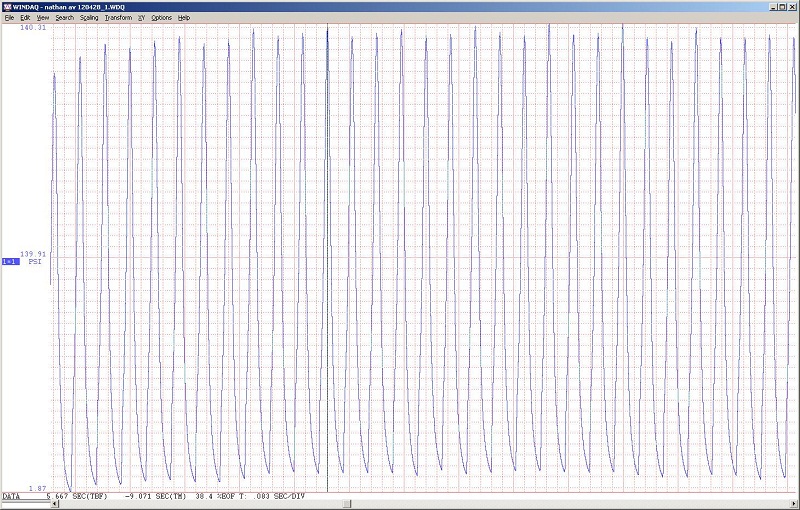Image resolution: width=800 pixels, height=510 pixels.
Task: Click the WINDAQ application icon in title bar
Action: pos(6,6)
